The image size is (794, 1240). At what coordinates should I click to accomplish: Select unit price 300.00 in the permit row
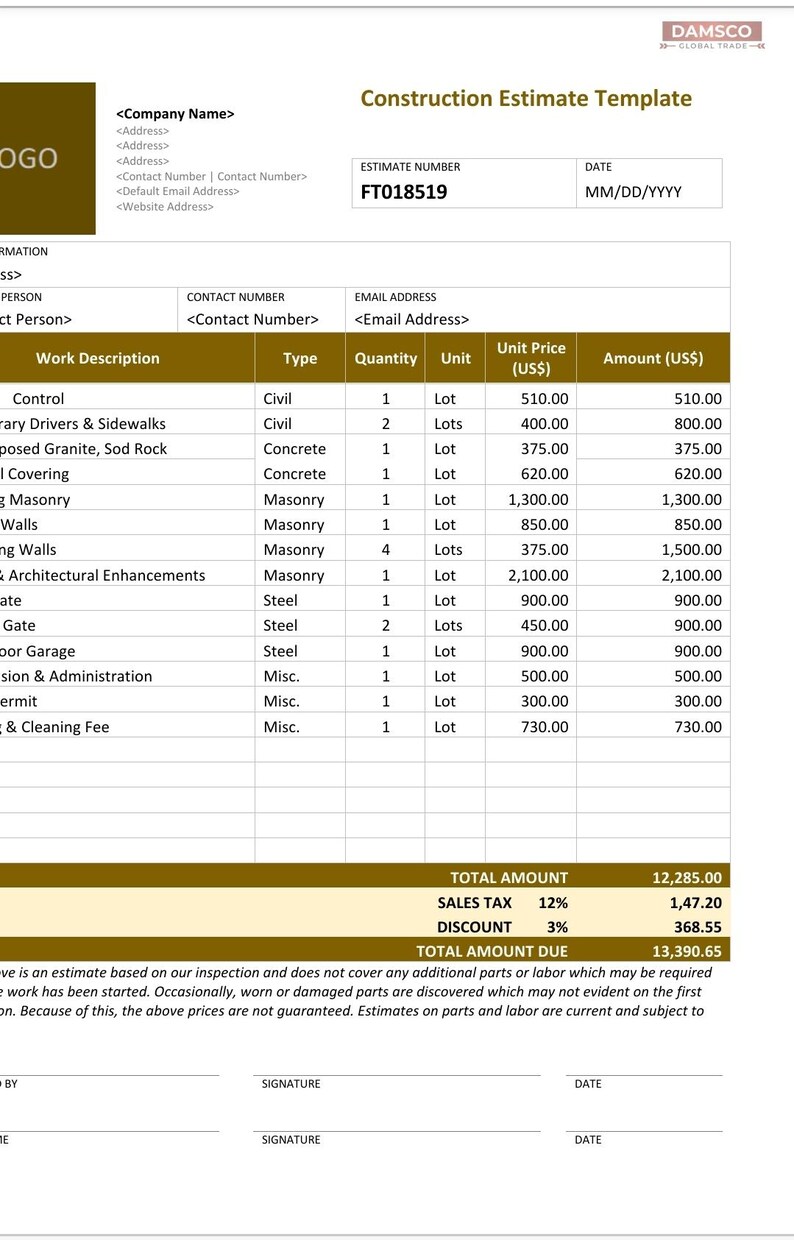click(x=544, y=702)
